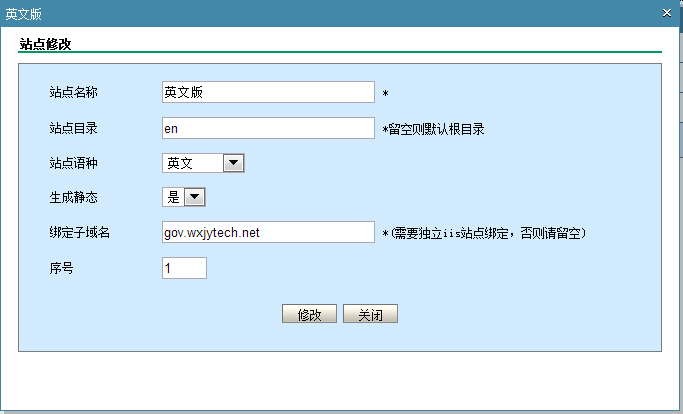Click the 留空则默认根目录 hint text
This screenshot has width=683, height=414.
pos(436,129)
